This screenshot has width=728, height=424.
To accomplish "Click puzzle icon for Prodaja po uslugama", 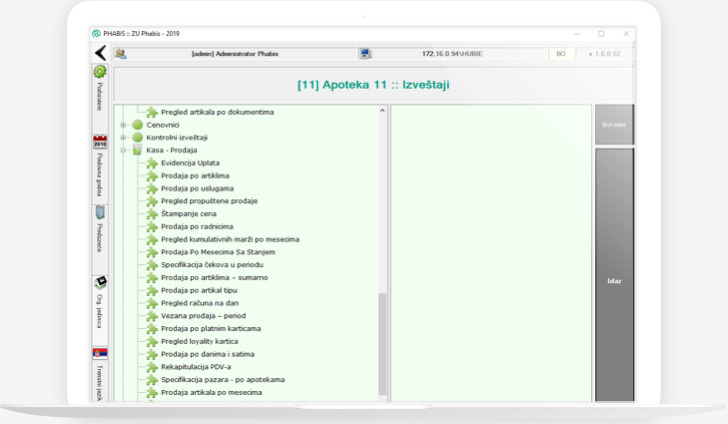I will 152,189.
